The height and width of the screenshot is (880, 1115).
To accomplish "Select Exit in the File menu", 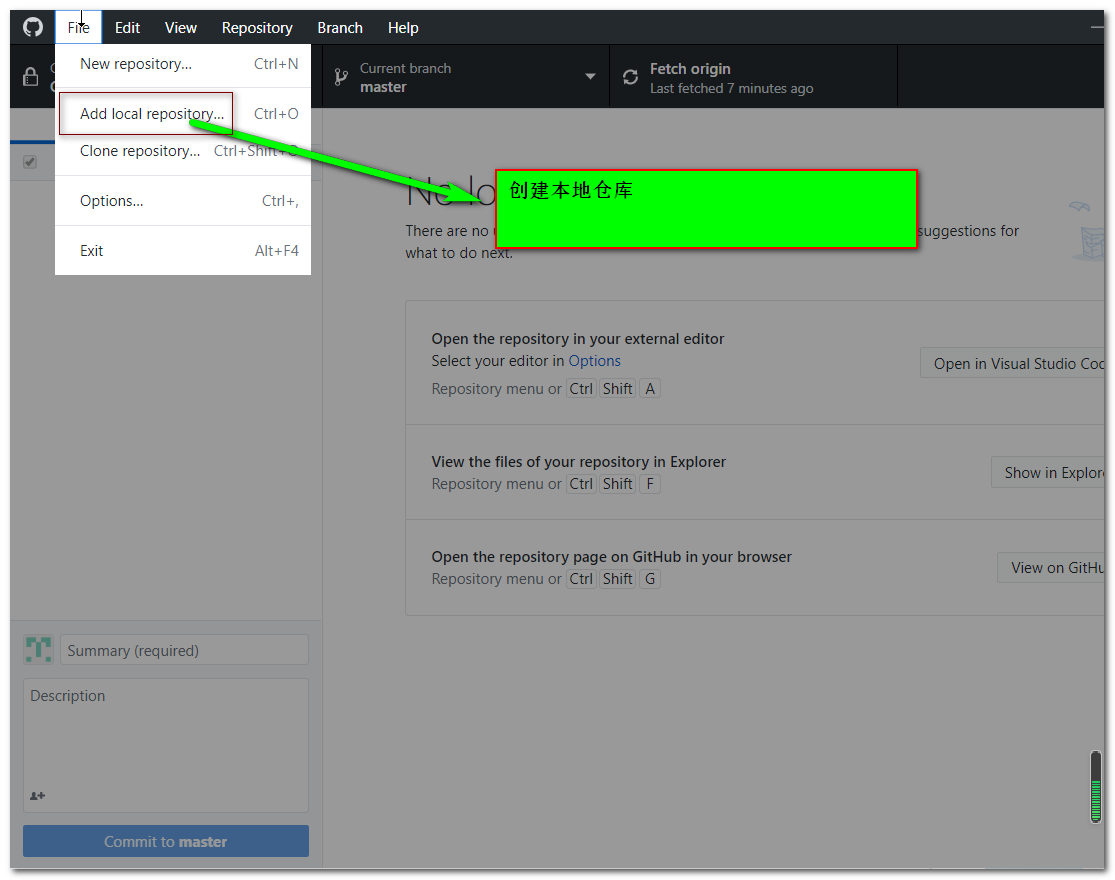I will (x=183, y=251).
